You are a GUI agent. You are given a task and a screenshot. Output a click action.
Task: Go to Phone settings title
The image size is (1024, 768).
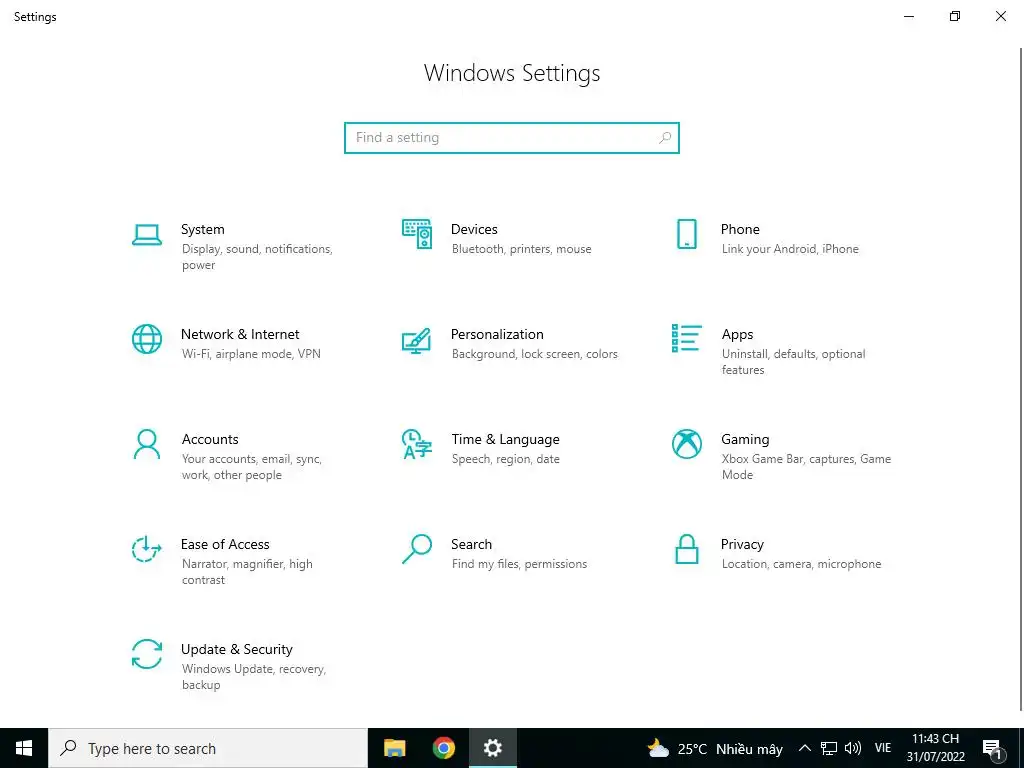(740, 229)
